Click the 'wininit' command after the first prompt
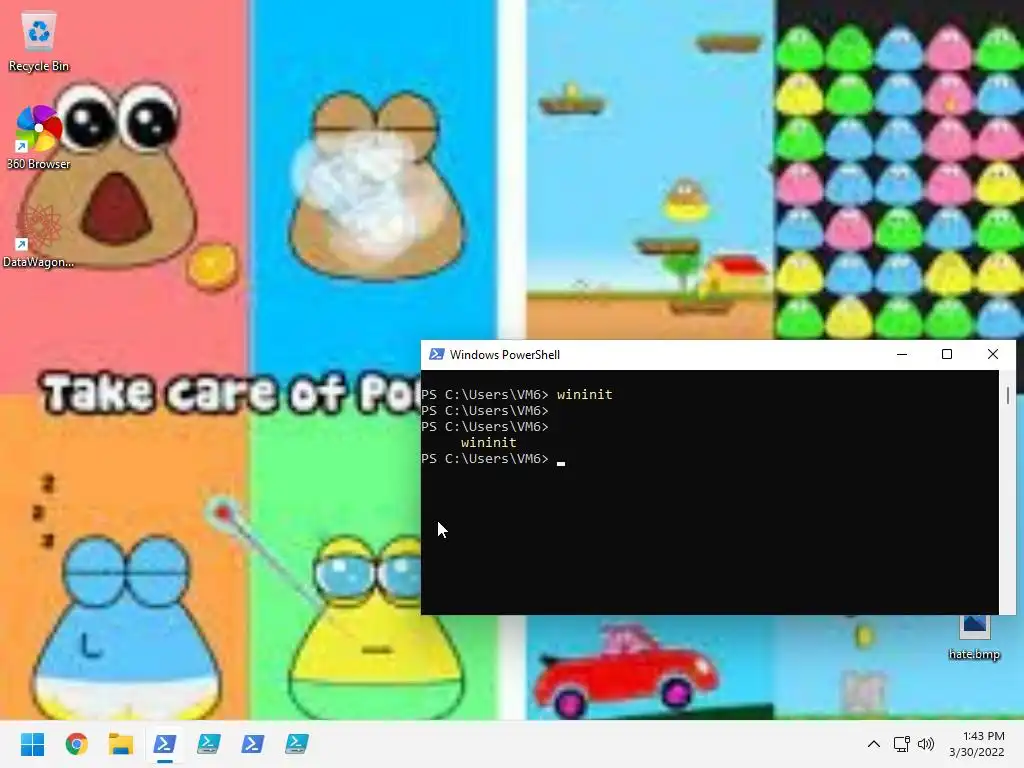 pos(584,394)
